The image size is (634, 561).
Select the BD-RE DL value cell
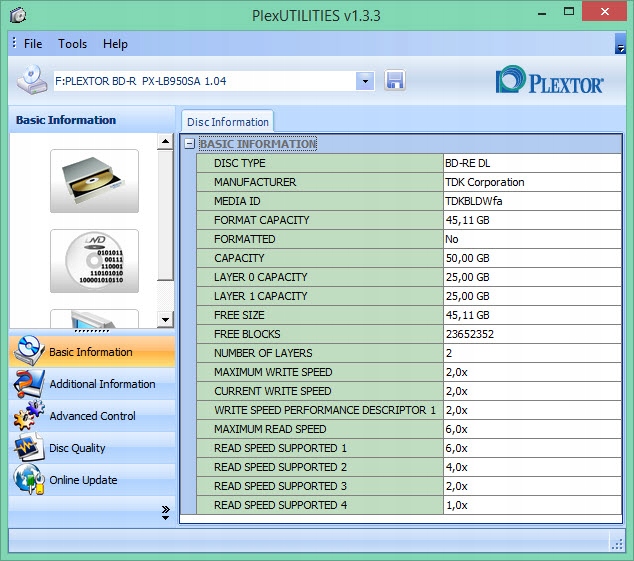click(533, 163)
